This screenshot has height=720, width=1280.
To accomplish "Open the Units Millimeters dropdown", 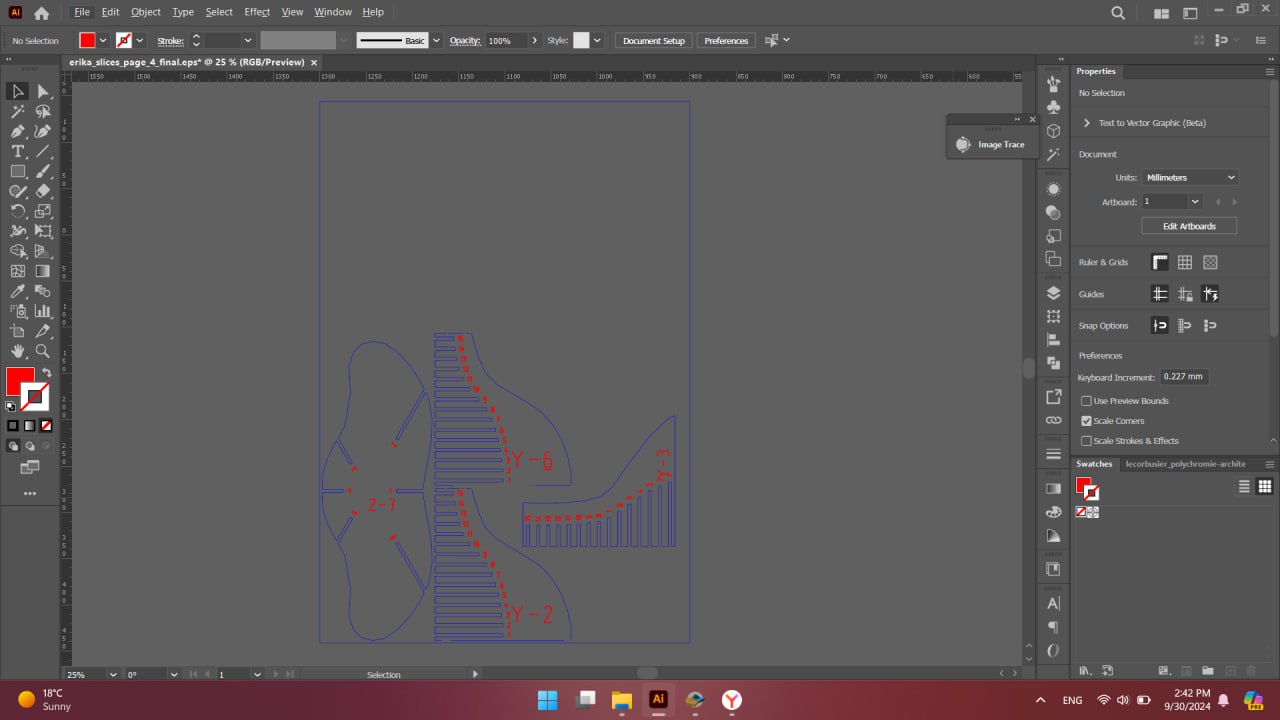I will (1190, 177).
